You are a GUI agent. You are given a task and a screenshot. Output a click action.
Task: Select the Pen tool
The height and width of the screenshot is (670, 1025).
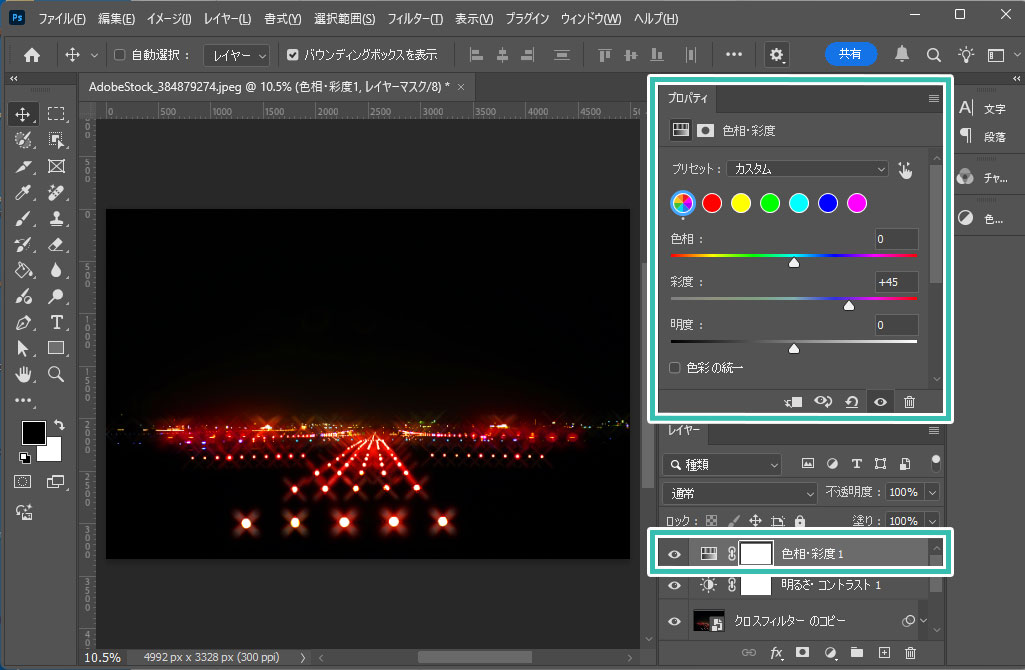(24, 322)
